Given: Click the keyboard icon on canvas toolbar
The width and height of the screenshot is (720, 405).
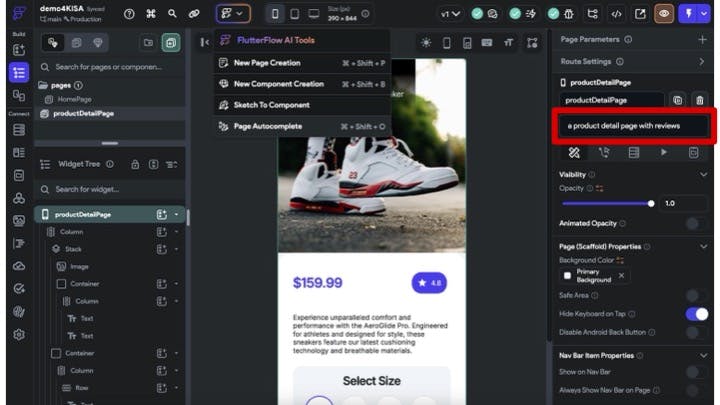Looking at the screenshot, I should click(x=487, y=43).
